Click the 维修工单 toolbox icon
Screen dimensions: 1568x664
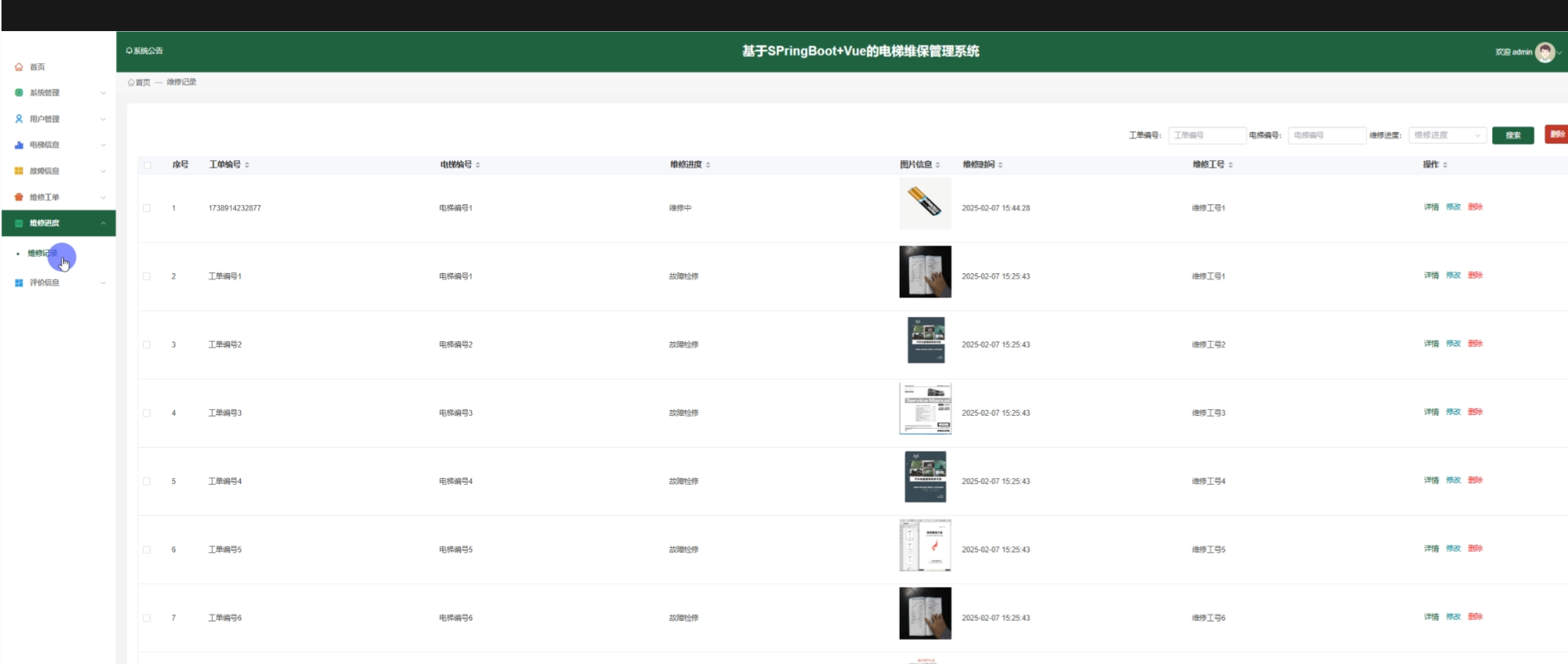[19, 197]
